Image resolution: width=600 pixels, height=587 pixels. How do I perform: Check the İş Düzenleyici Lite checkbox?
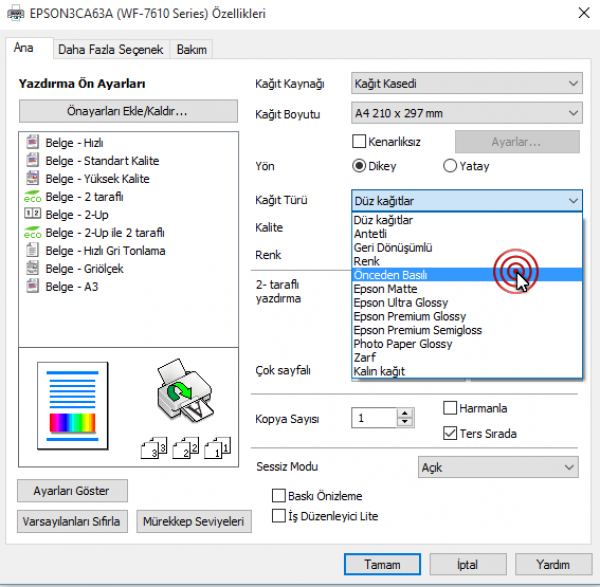(x=279, y=516)
